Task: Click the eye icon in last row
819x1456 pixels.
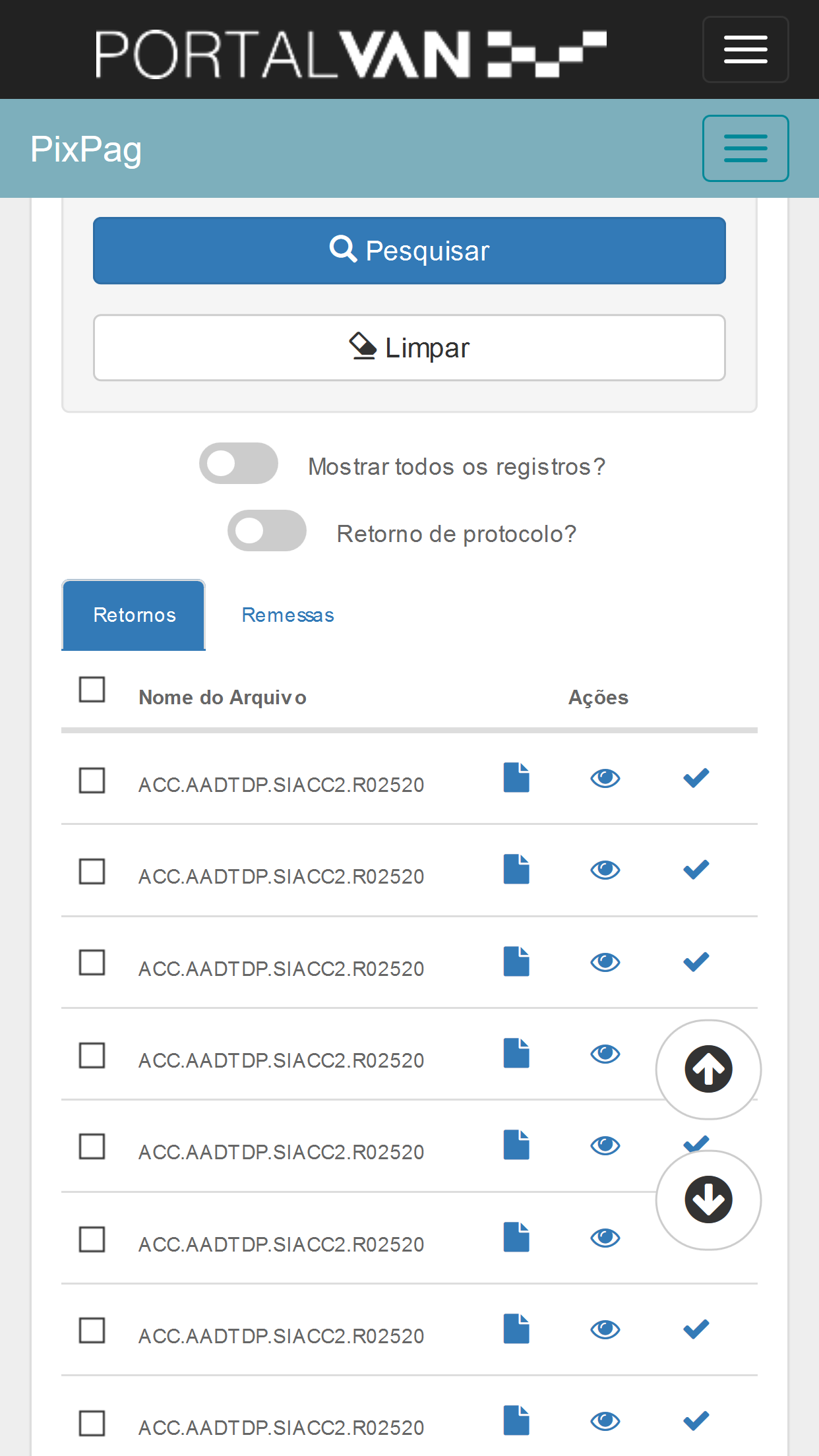Action: click(605, 1420)
